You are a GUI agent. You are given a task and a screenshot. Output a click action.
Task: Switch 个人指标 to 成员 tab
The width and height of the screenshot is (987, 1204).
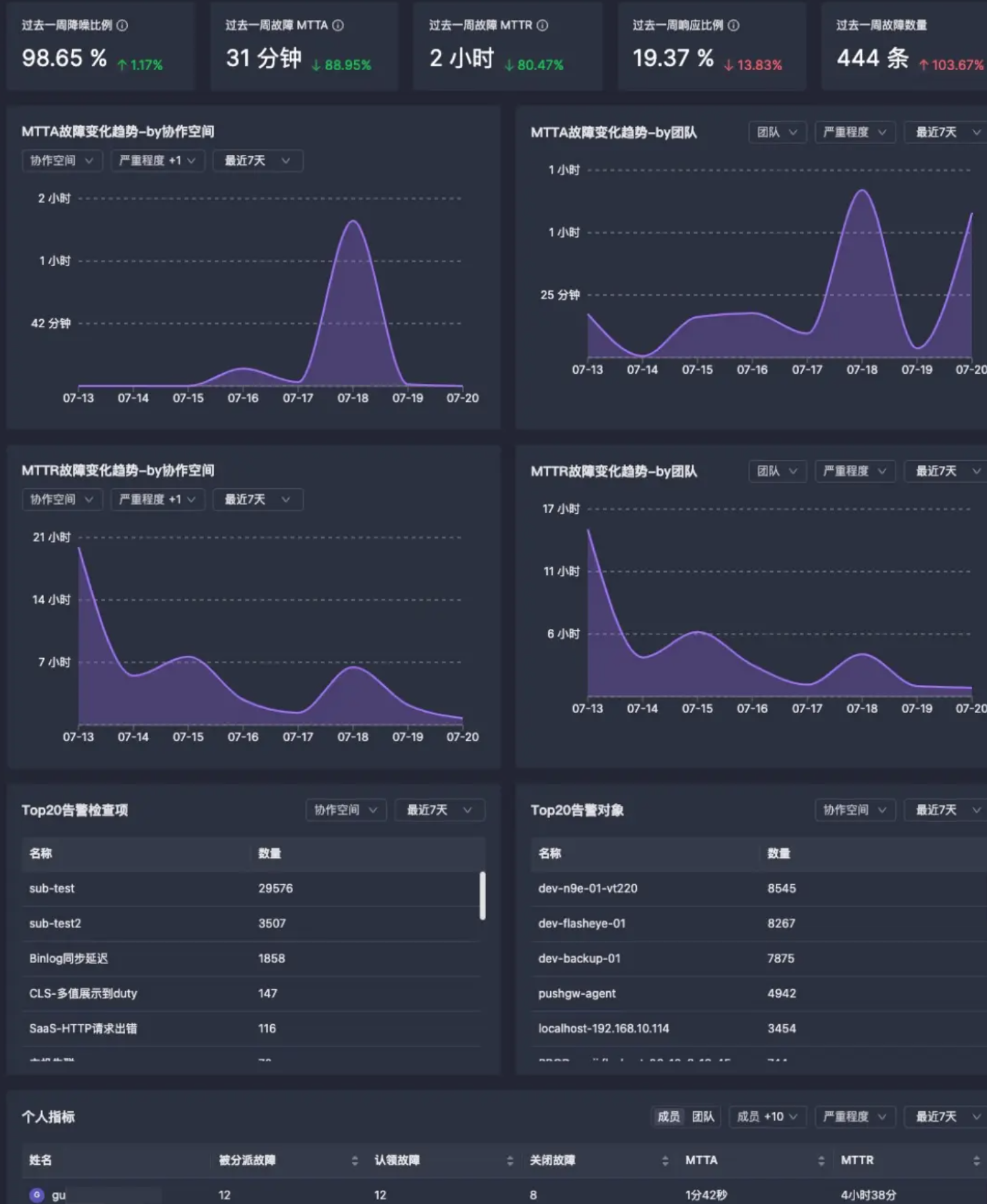click(669, 1117)
